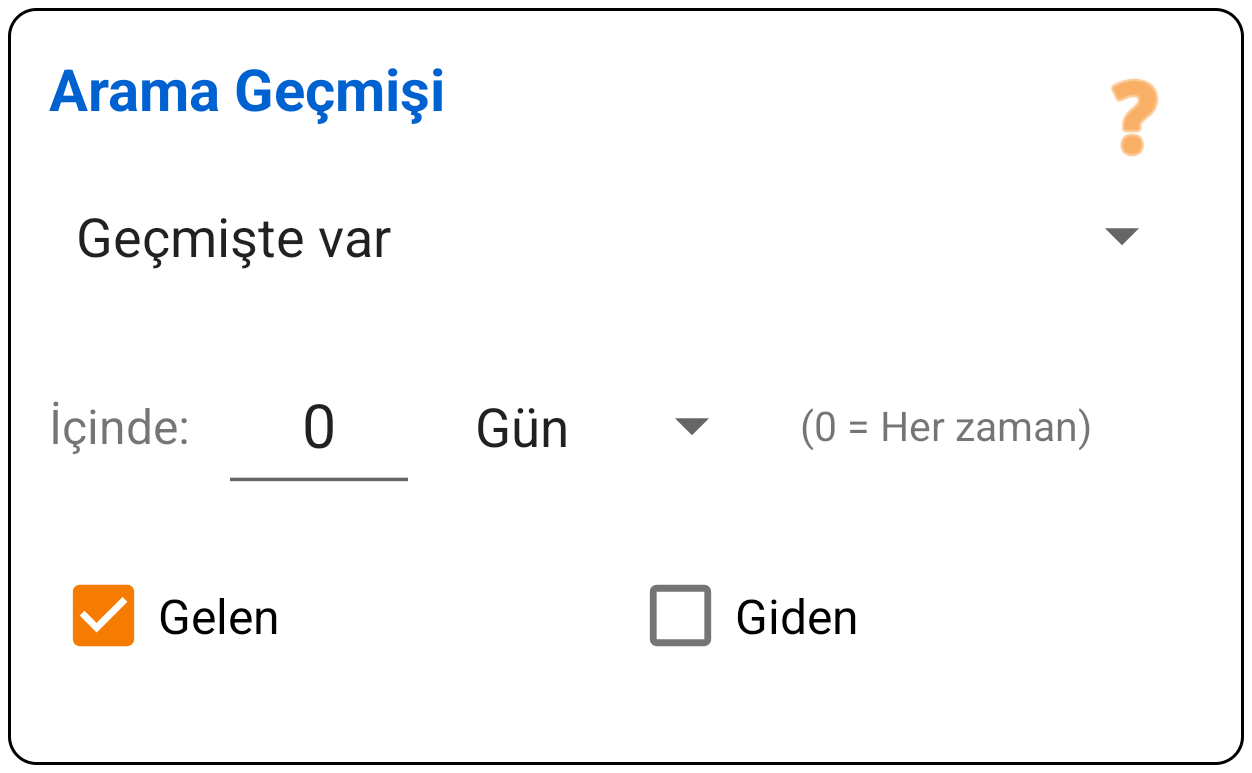Click the arrow beside Geçmişte var
Viewport: 1252px width, 773px height.
1123,236
